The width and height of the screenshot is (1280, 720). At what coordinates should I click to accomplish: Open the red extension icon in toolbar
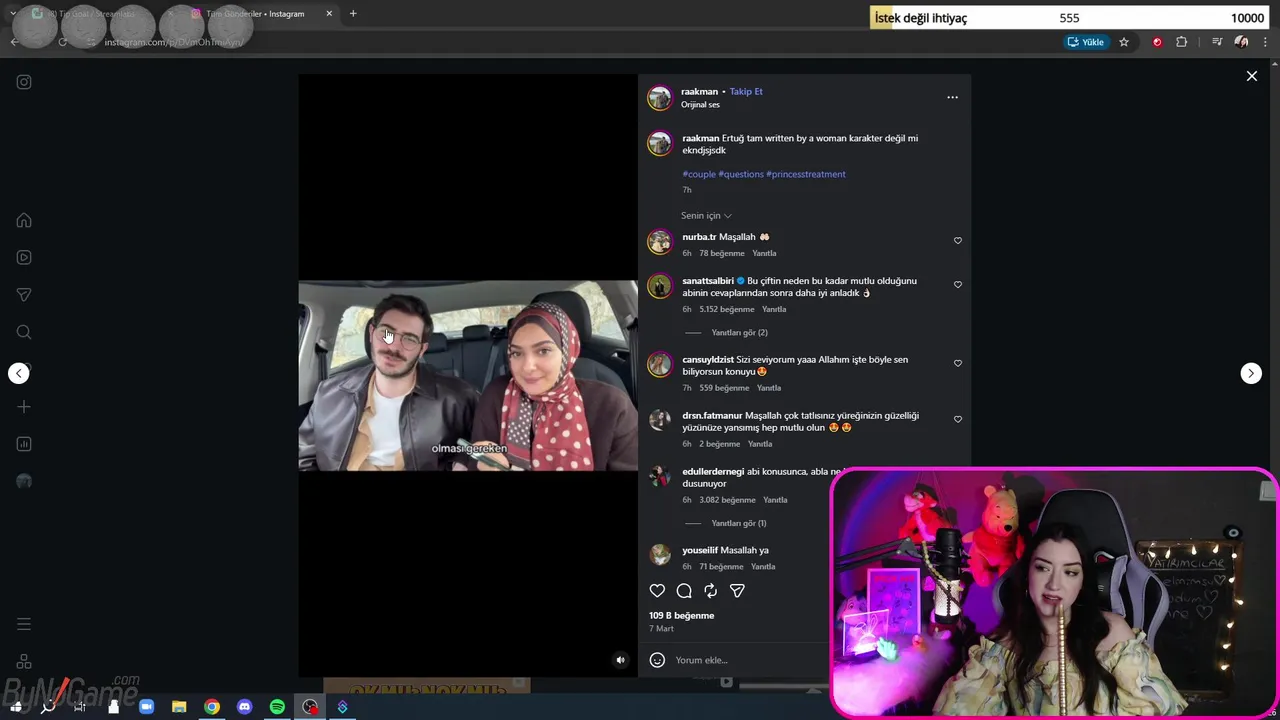click(1157, 42)
